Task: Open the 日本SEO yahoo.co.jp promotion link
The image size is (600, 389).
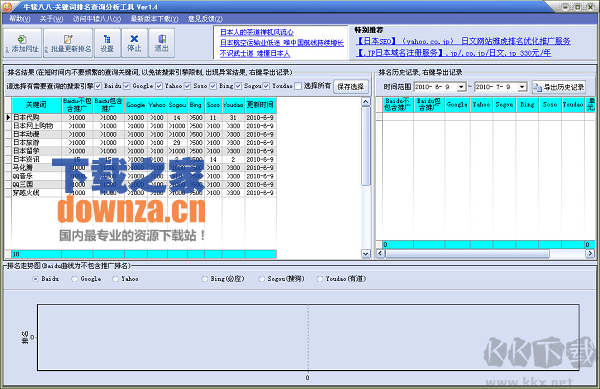Action: pos(463,41)
